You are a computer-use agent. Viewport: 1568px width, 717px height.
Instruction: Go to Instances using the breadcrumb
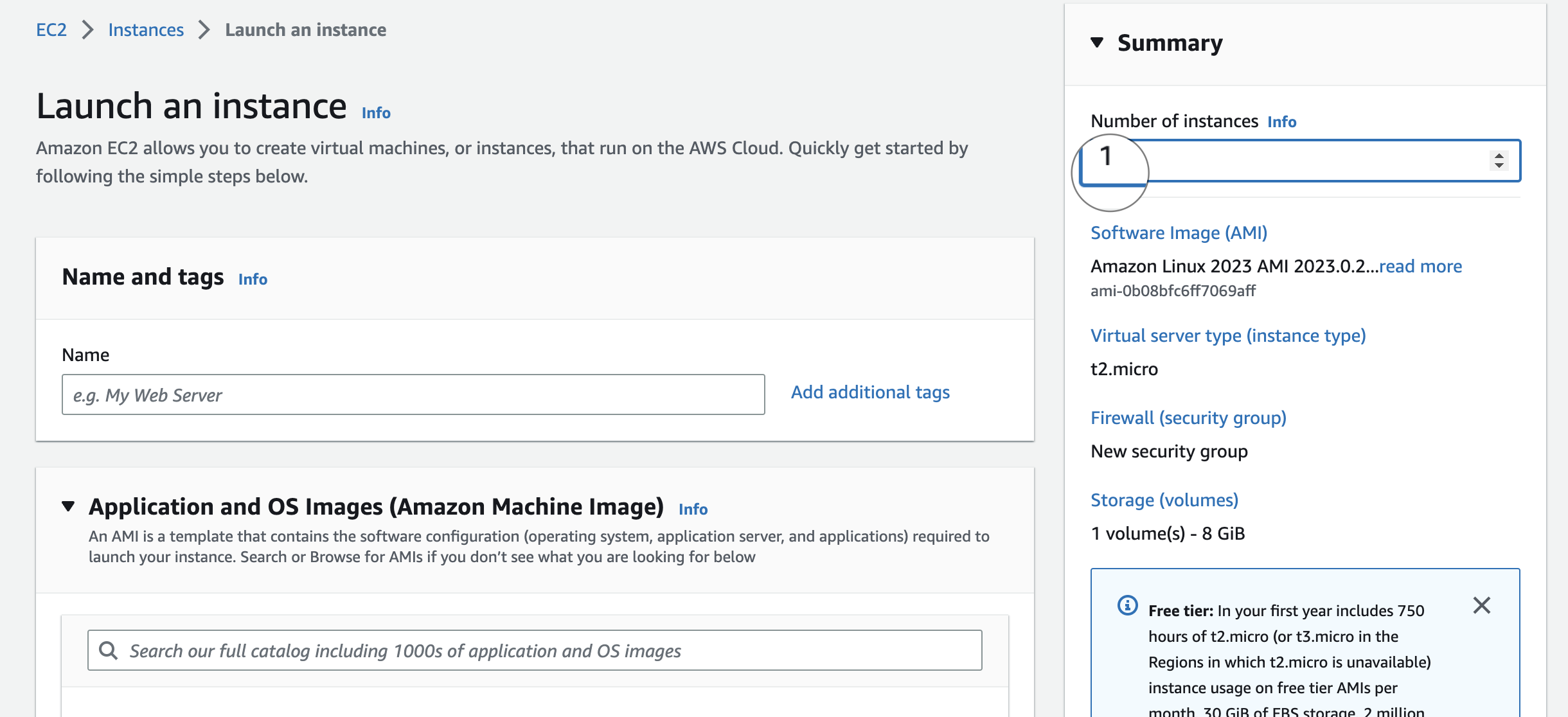[145, 30]
